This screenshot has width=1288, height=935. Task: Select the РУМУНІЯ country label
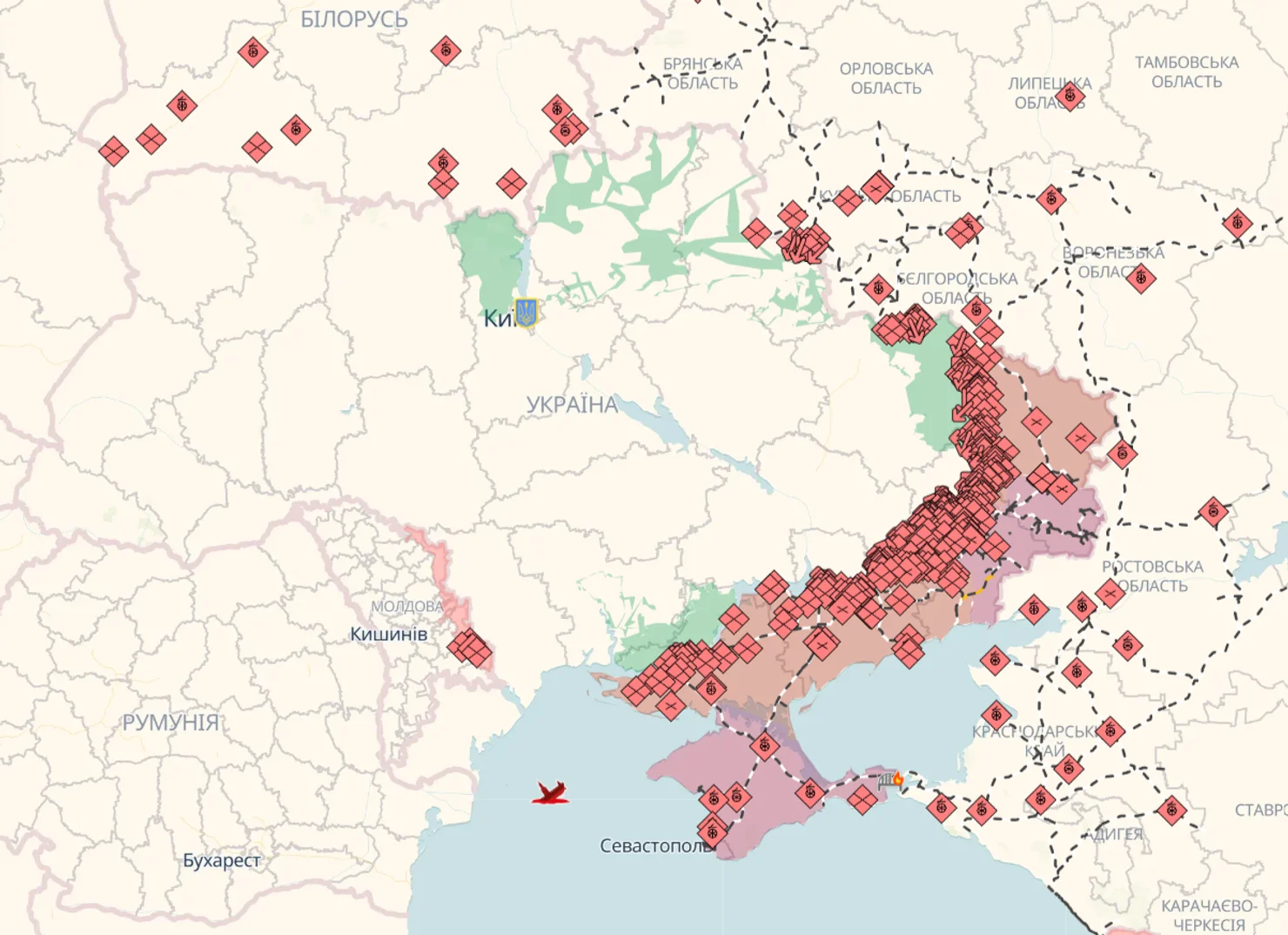click(171, 722)
